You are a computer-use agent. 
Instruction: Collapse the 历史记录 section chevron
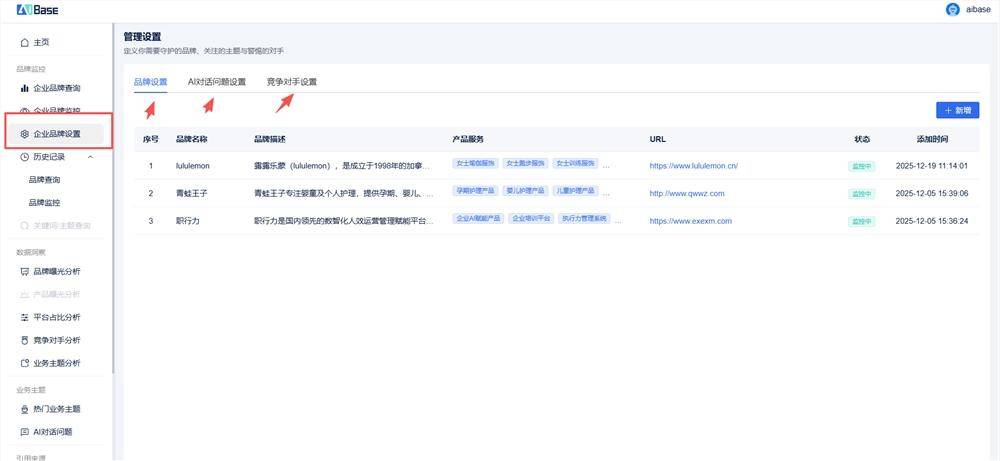(x=89, y=157)
